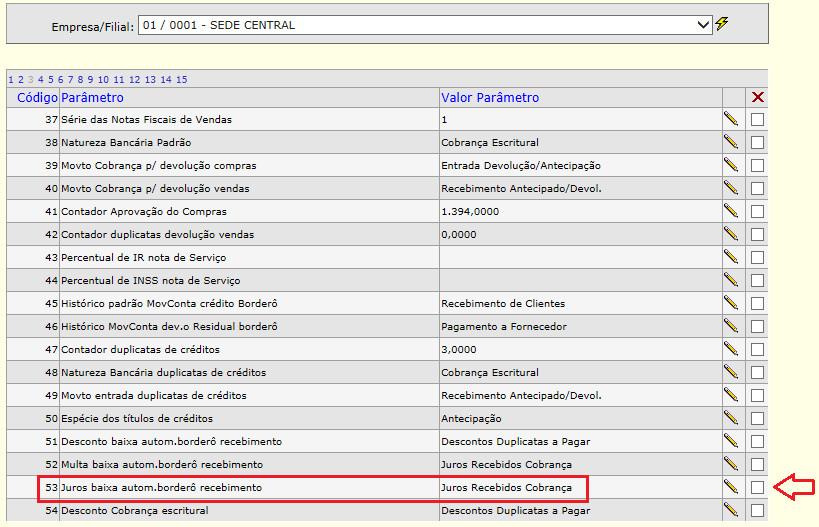Sort by Parâmetro column header
819x527 pixels.
pyautogui.click(x=92, y=98)
